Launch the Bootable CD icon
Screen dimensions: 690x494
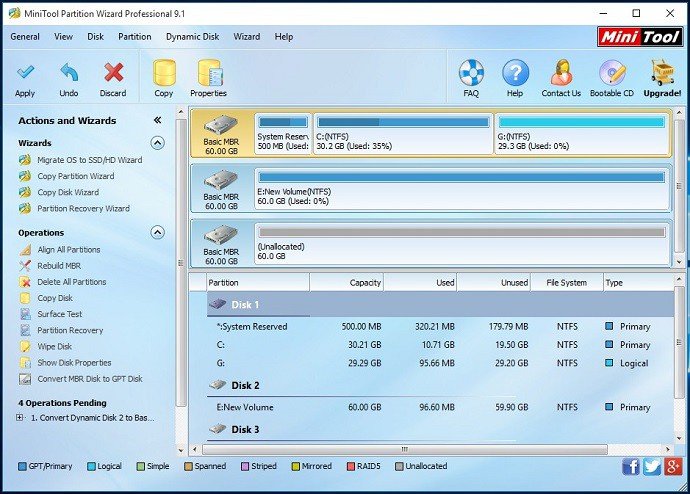tap(612, 73)
